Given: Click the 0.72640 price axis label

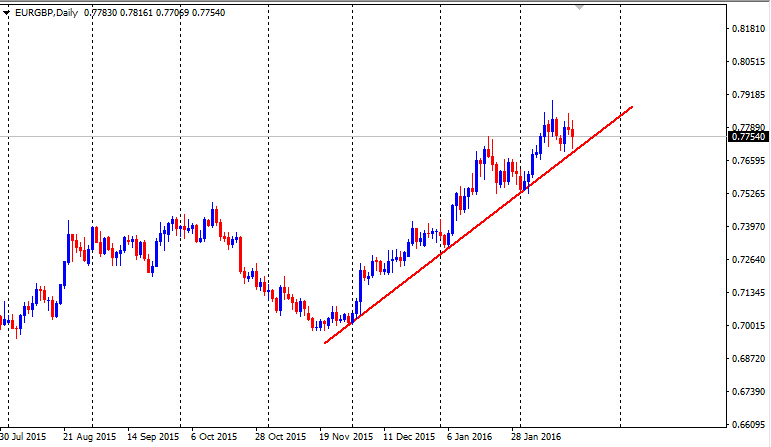Looking at the screenshot, I should (x=749, y=260).
